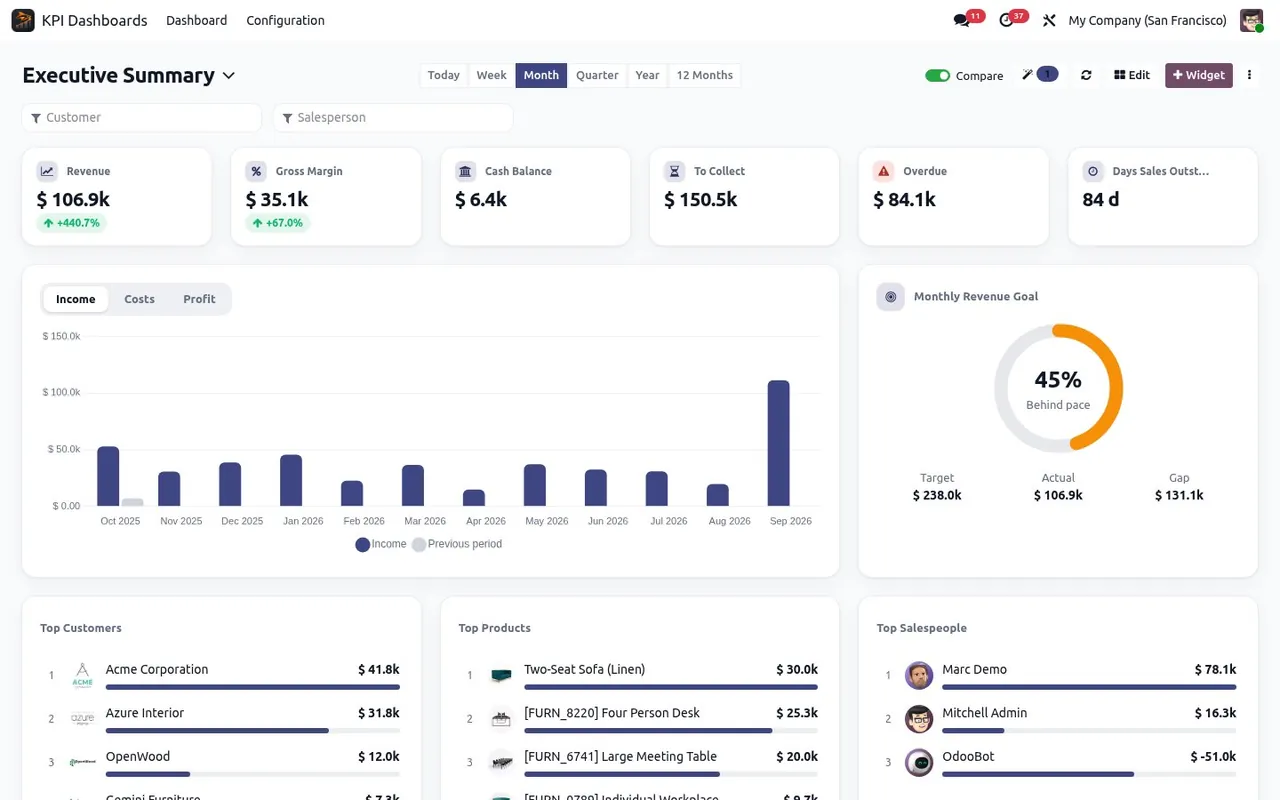This screenshot has width=1280, height=800.
Task: Click the $ 238.0k Target value
Action: coord(937,495)
